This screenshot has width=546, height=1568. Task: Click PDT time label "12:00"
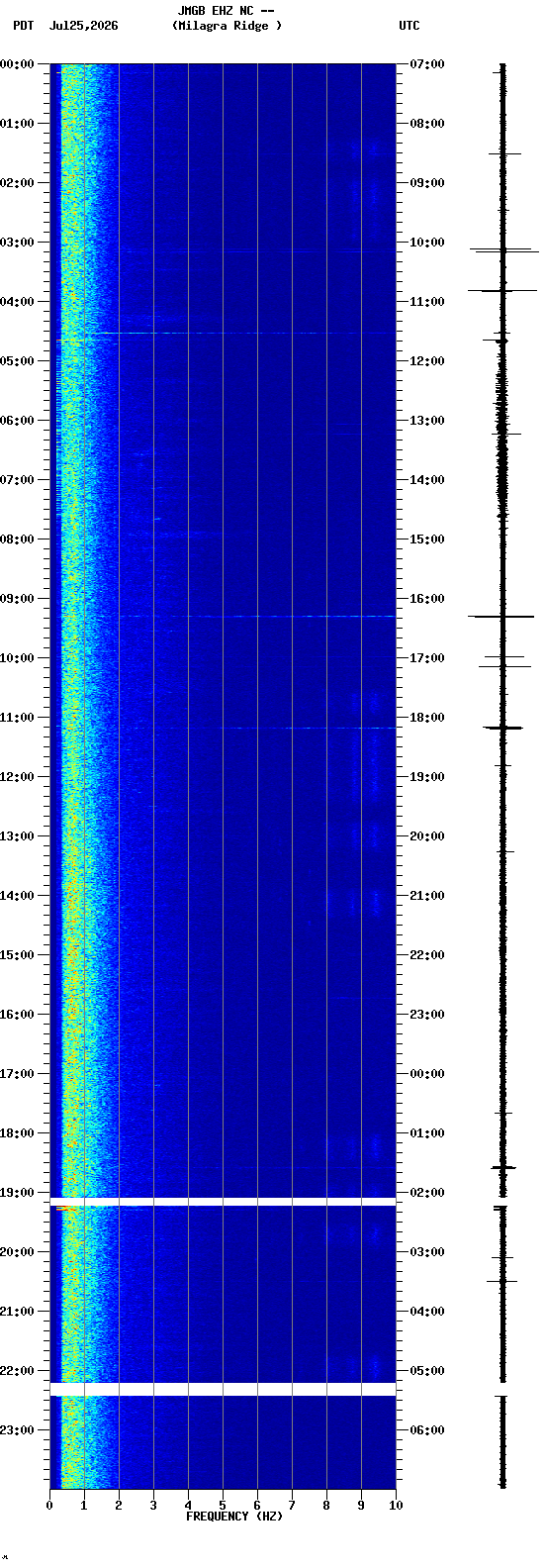point(17,777)
